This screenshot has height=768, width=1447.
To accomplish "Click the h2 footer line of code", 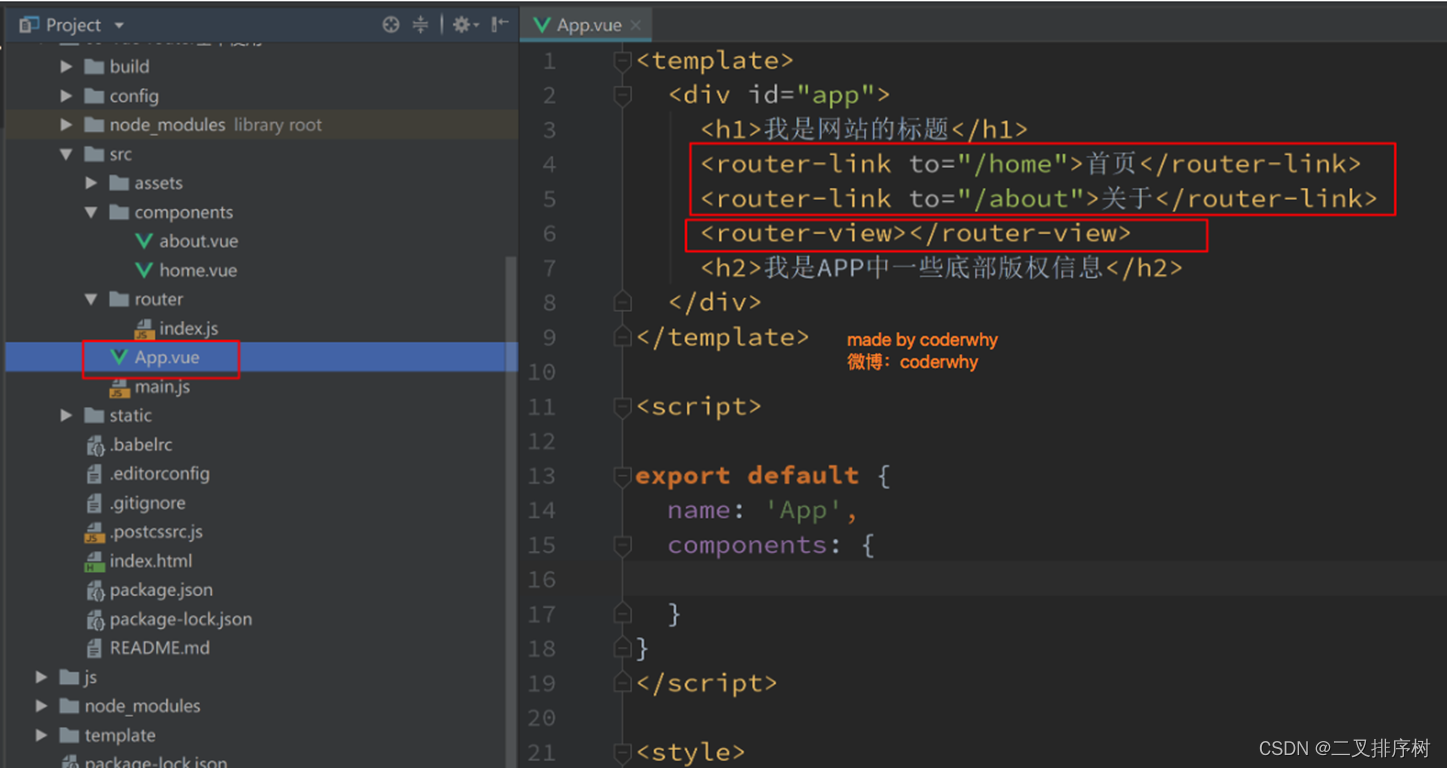I will point(942,268).
